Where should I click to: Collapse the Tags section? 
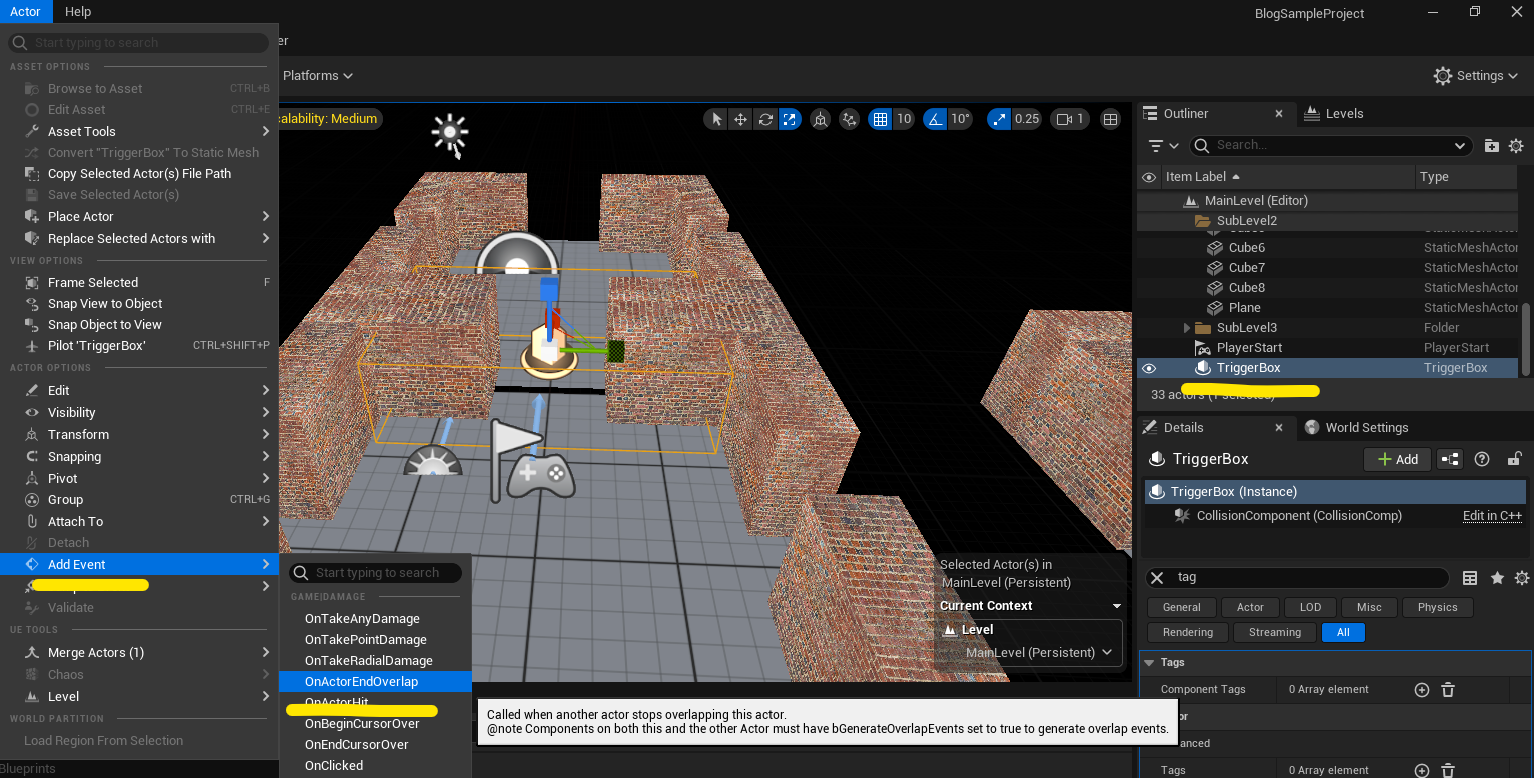click(1149, 663)
